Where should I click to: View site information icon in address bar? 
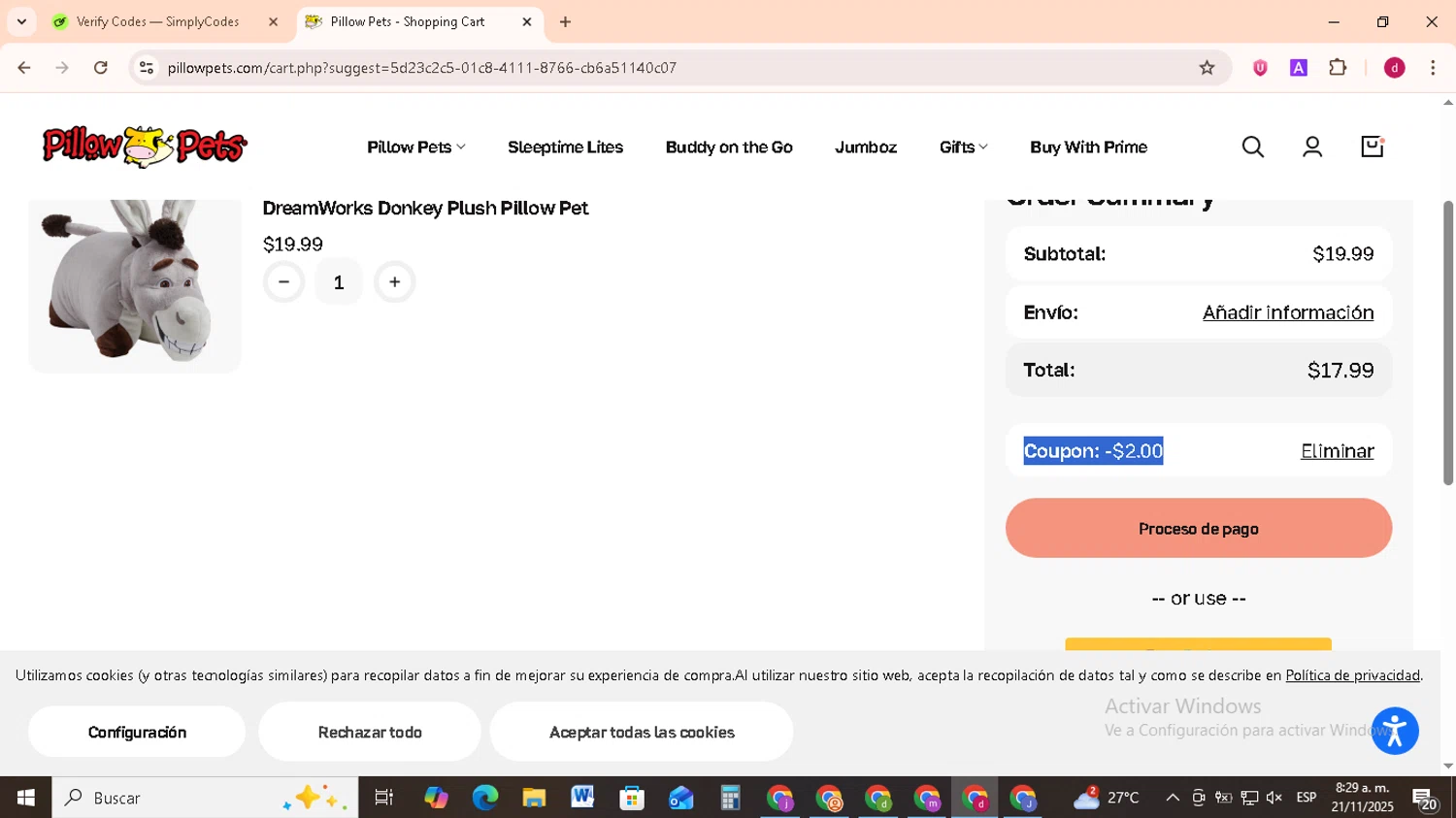point(147,68)
